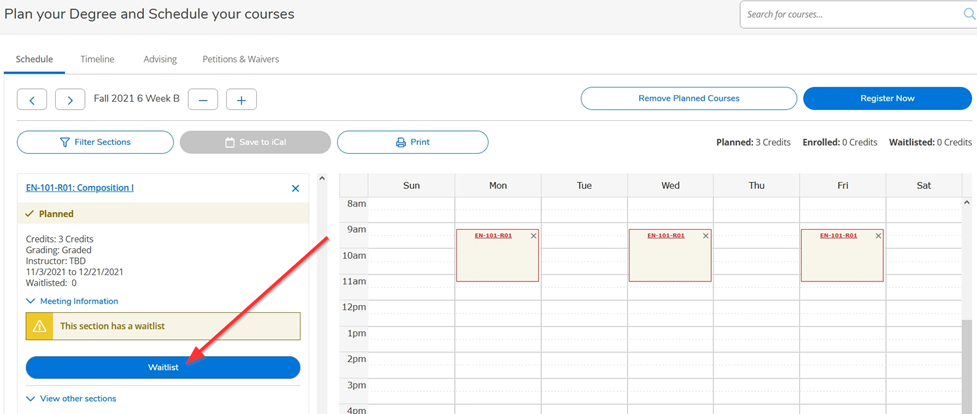Image resolution: width=977 pixels, height=414 pixels.
Task: Click 'Waitlisted: 0 Credits' text
Action: click(x=930, y=142)
